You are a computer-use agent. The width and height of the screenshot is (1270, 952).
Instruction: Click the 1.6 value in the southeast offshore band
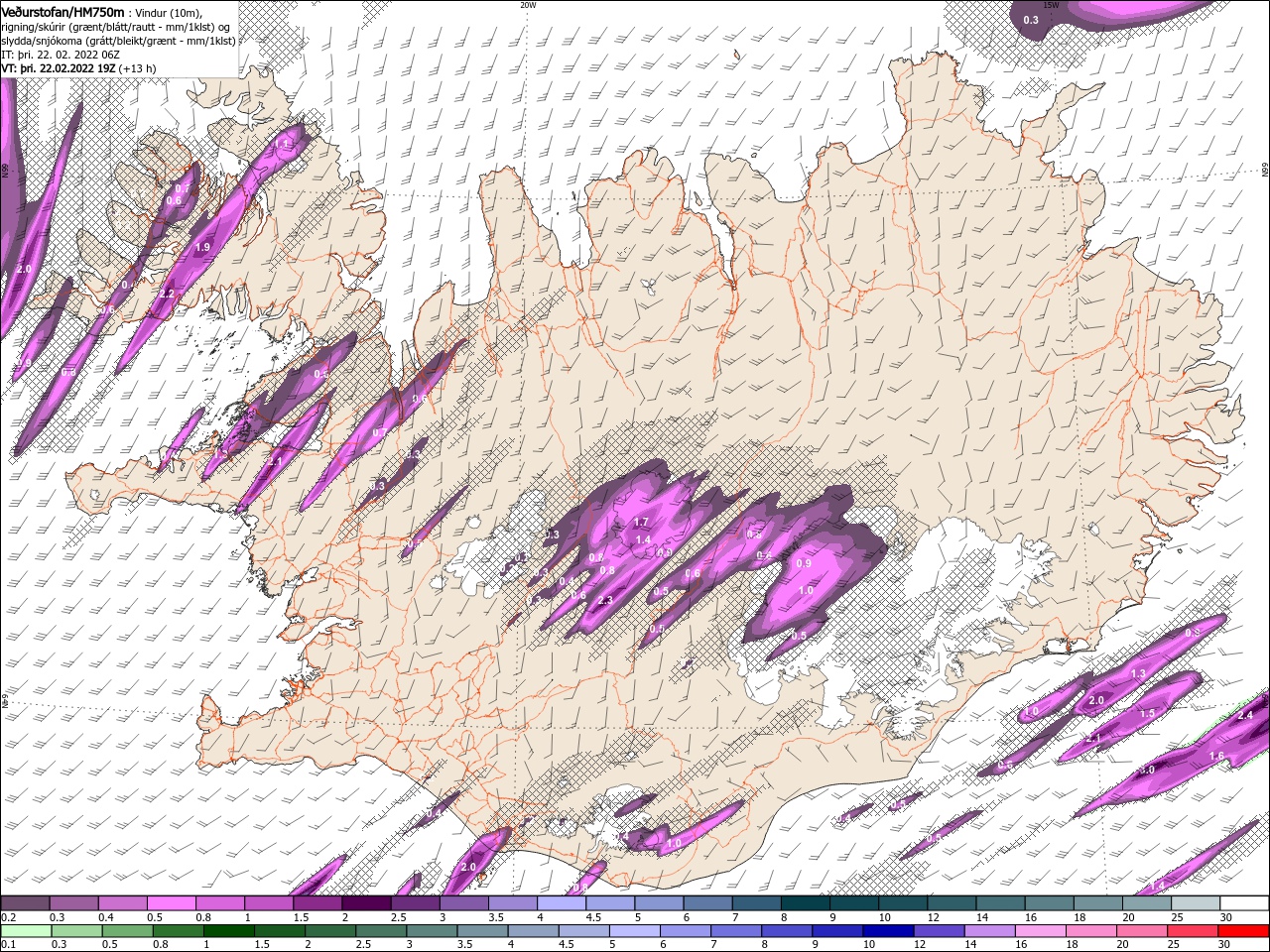pyautogui.click(x=1216, y=756)
